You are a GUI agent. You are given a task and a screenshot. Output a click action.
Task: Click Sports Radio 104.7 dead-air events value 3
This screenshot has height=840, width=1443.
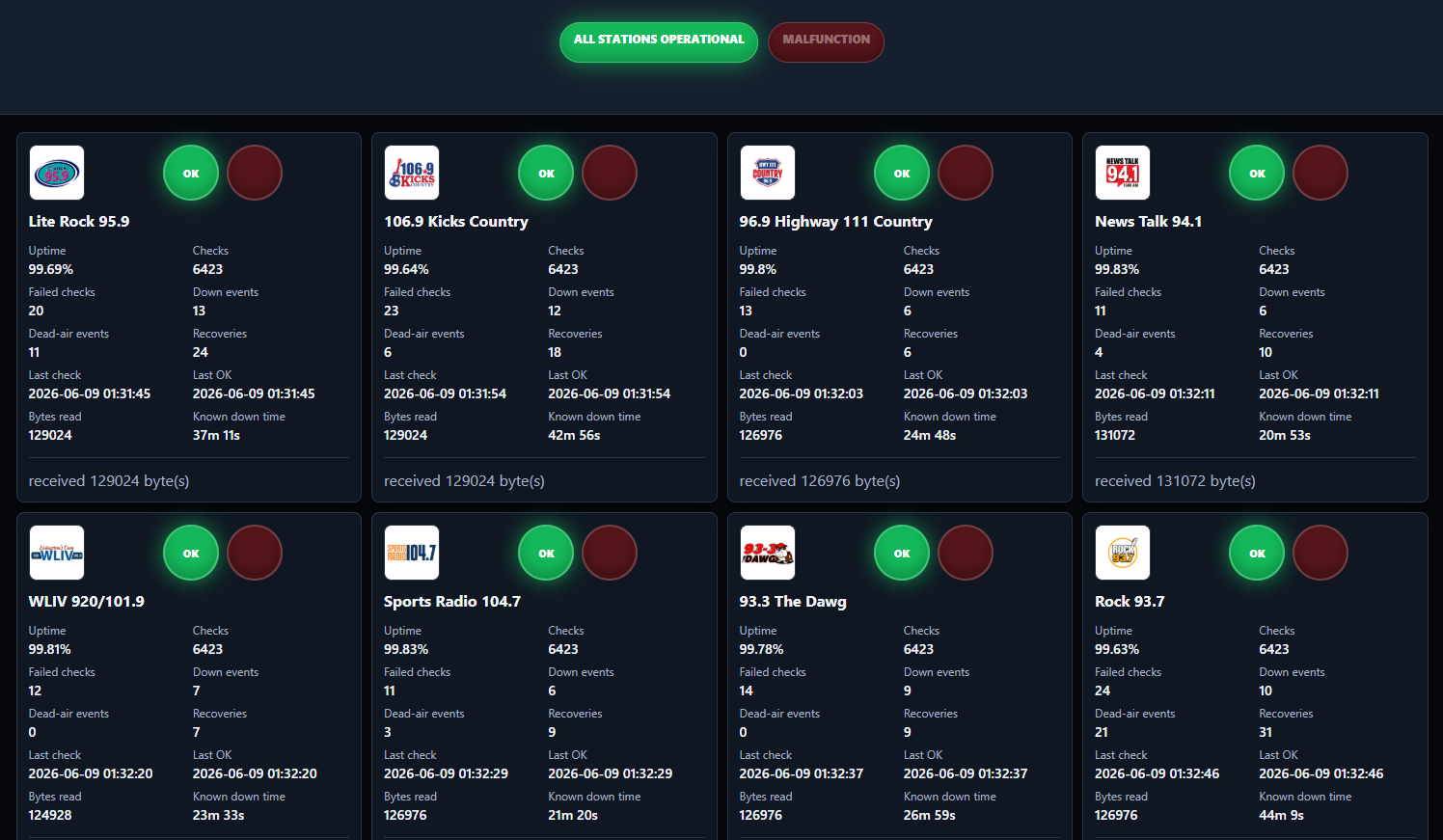(388, 732)
